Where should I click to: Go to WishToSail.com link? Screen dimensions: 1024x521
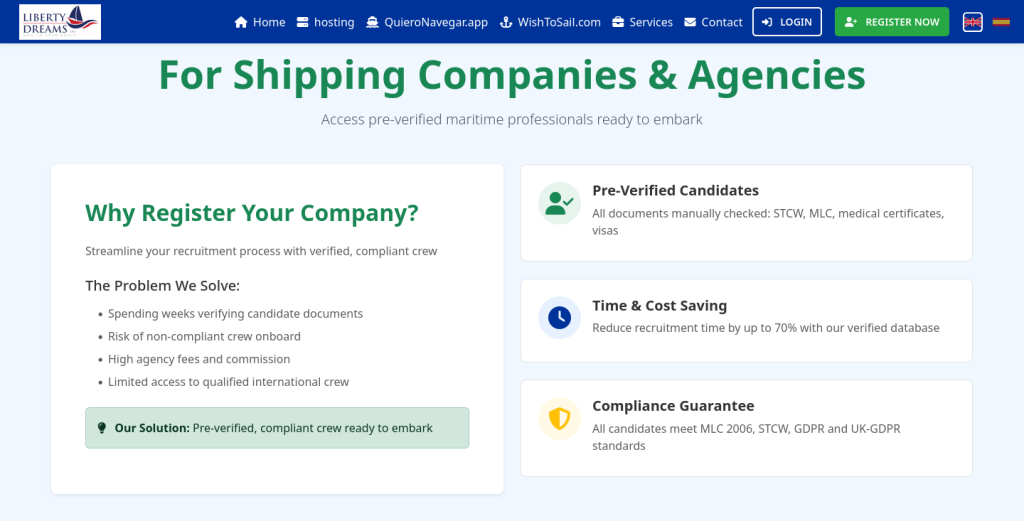550,22
